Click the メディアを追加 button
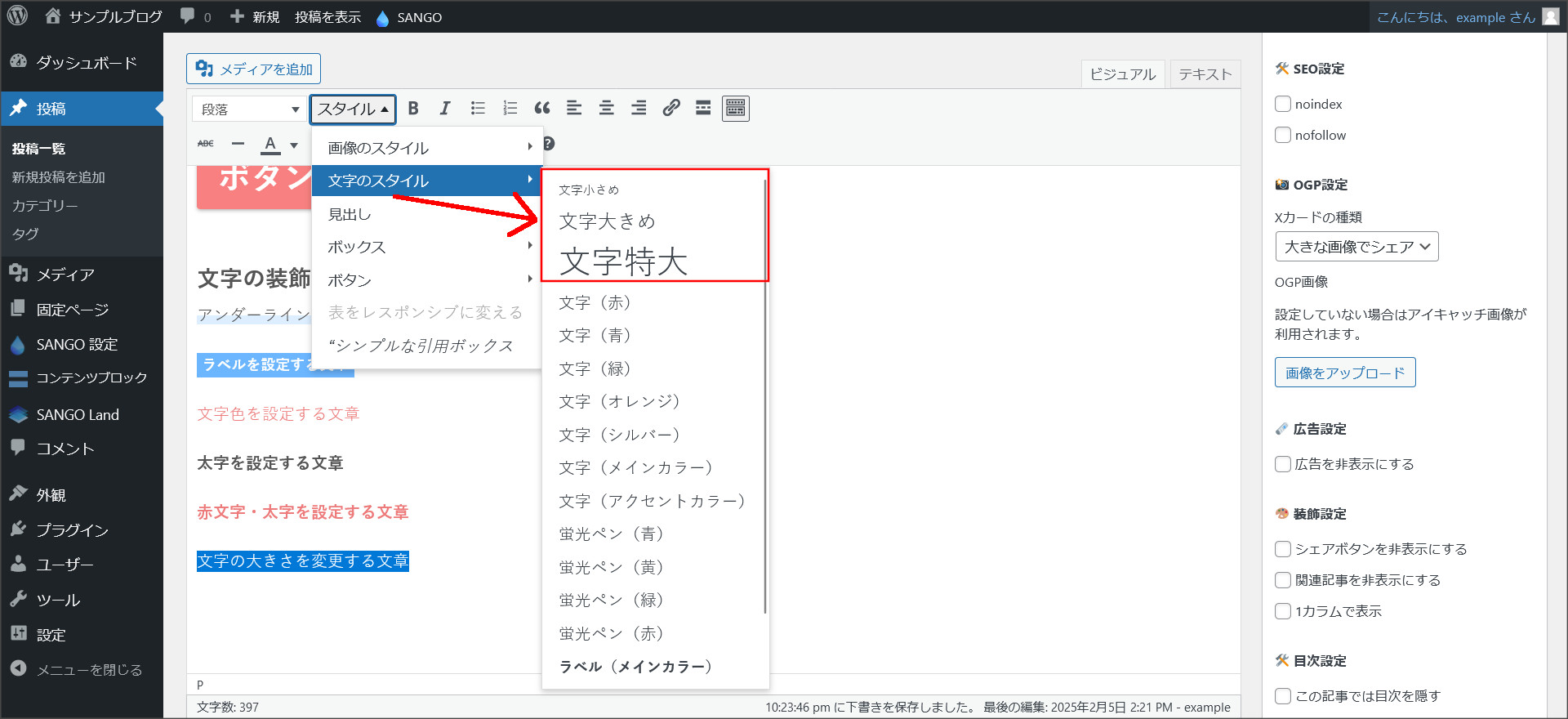Screen dimensions: 1568x719 tap(254, 69)
